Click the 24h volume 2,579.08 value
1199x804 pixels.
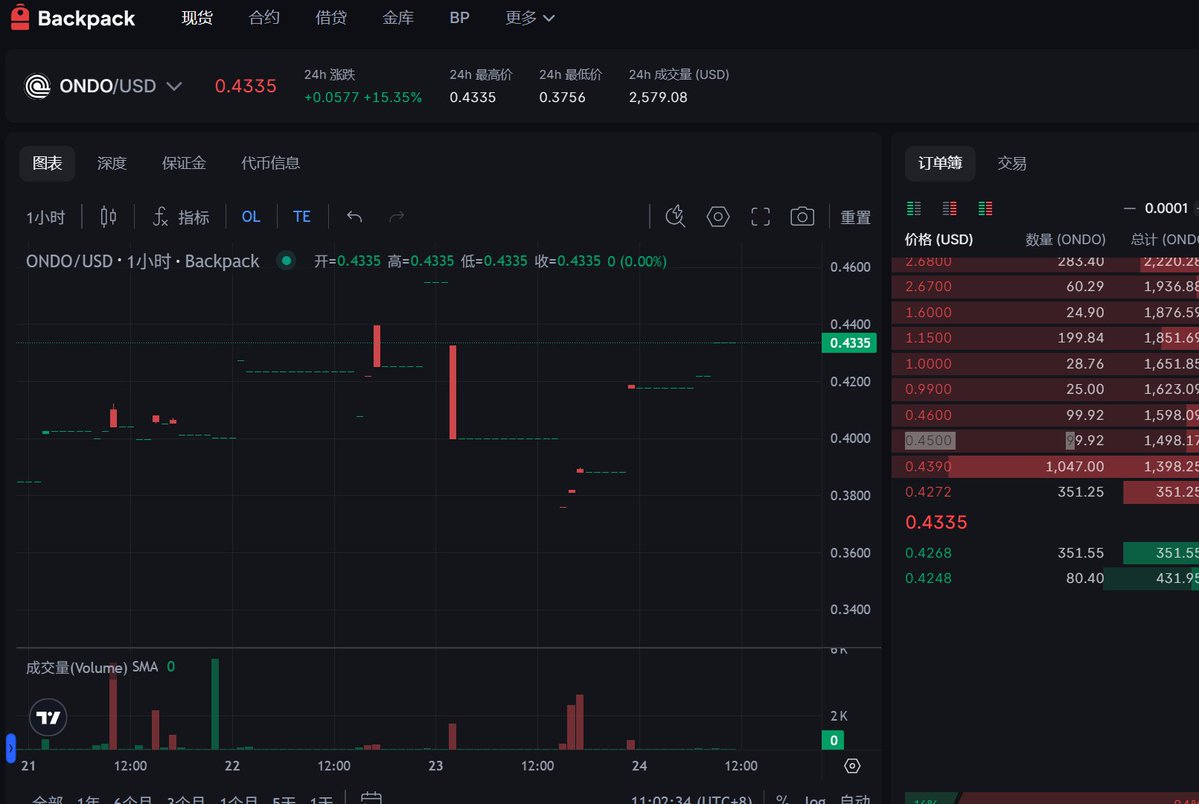click(x=658, y=97)
